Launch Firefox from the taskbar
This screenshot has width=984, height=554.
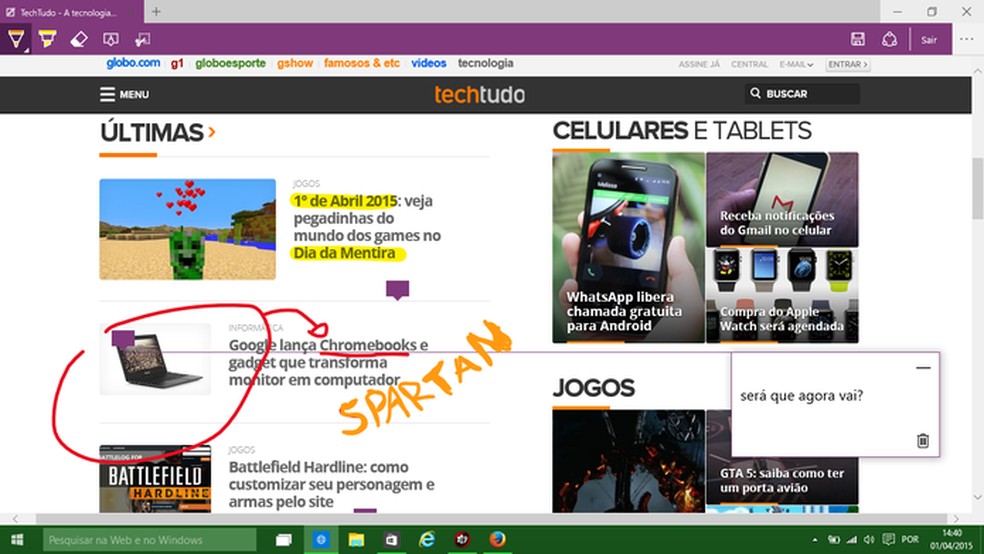pos(497,540)
